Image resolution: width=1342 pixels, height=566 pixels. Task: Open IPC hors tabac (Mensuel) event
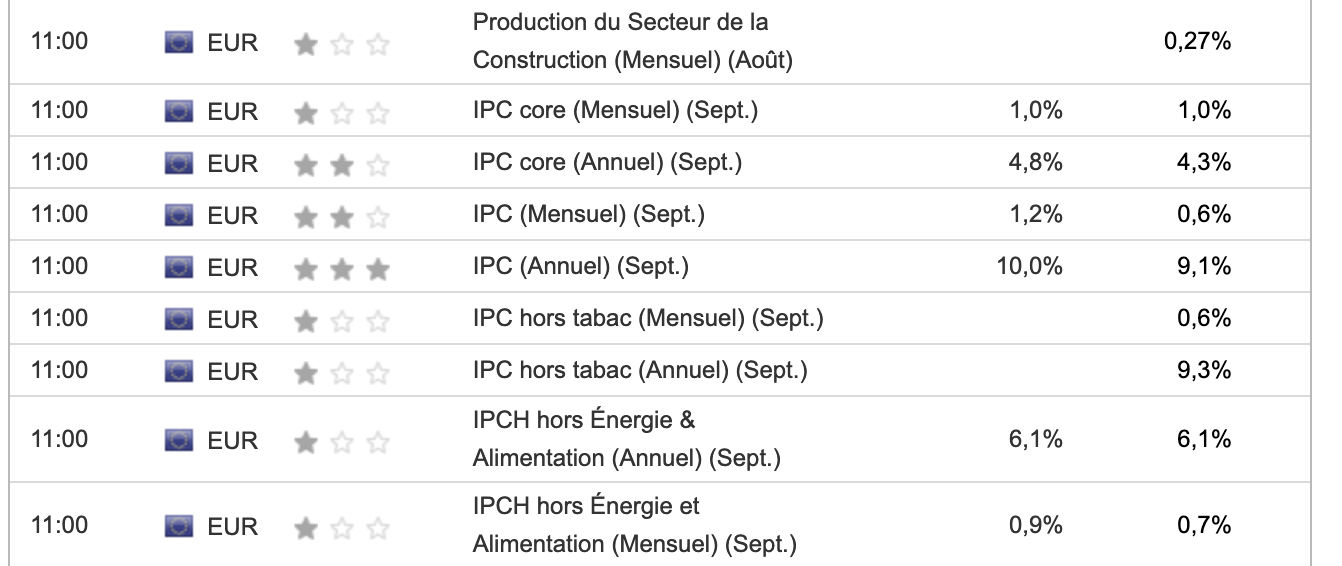coord(648,318)
